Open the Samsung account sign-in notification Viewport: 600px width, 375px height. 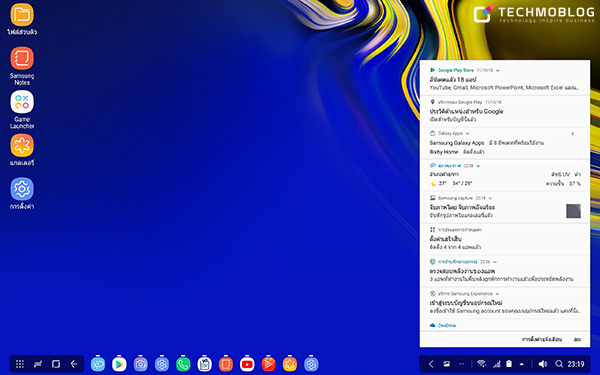click(505, 303)
